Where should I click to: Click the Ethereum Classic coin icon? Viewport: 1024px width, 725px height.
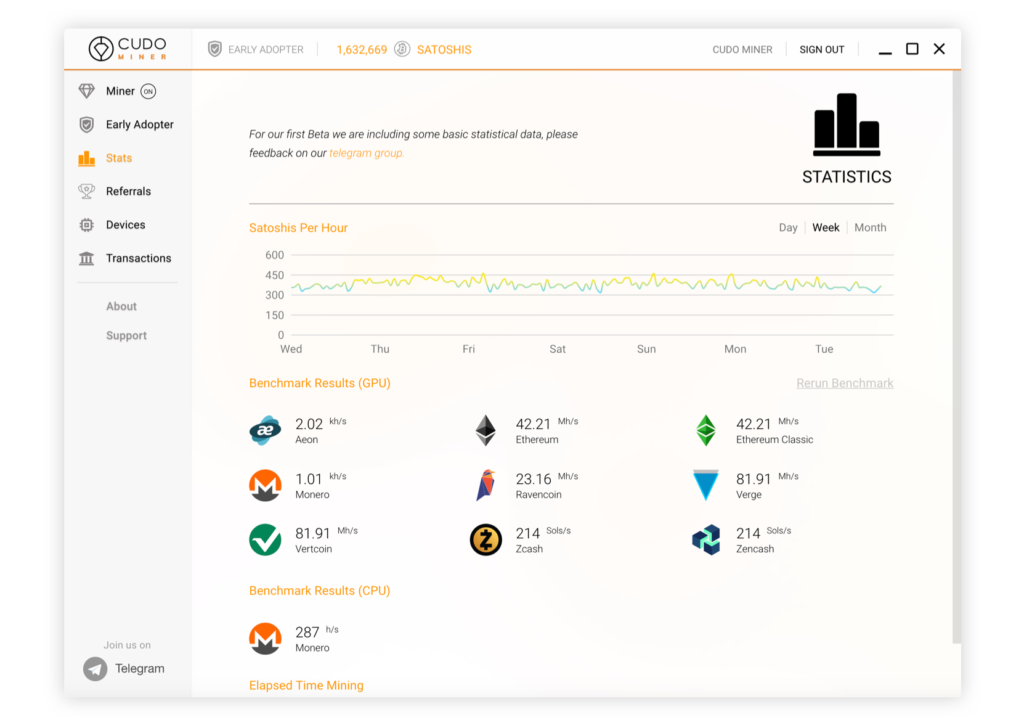coord(706,430)
